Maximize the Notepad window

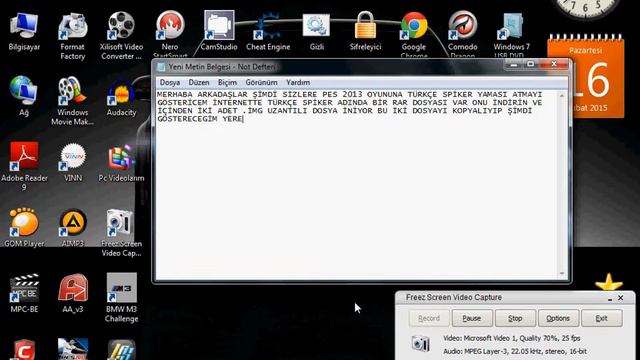[x=531, y=64]
